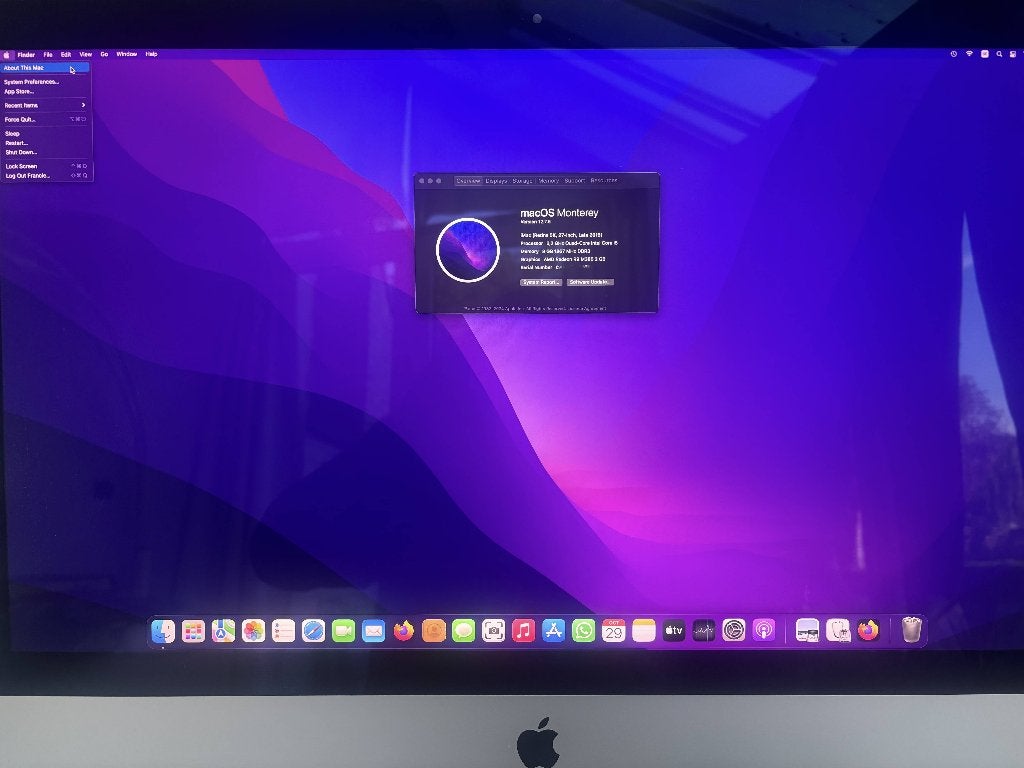Open the Finder menu in menu bar

pos(26,55)
